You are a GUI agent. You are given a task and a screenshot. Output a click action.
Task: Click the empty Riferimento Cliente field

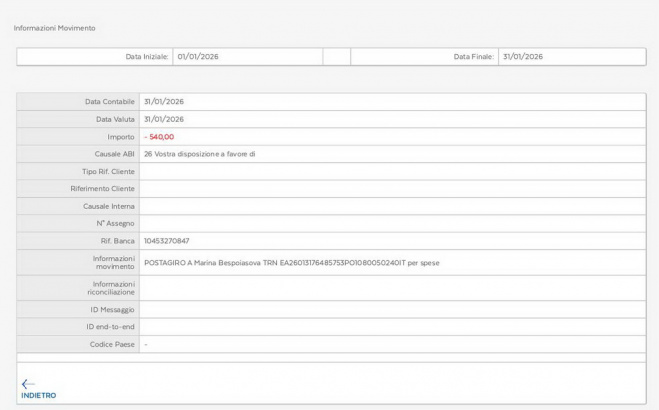pos(390,188)
